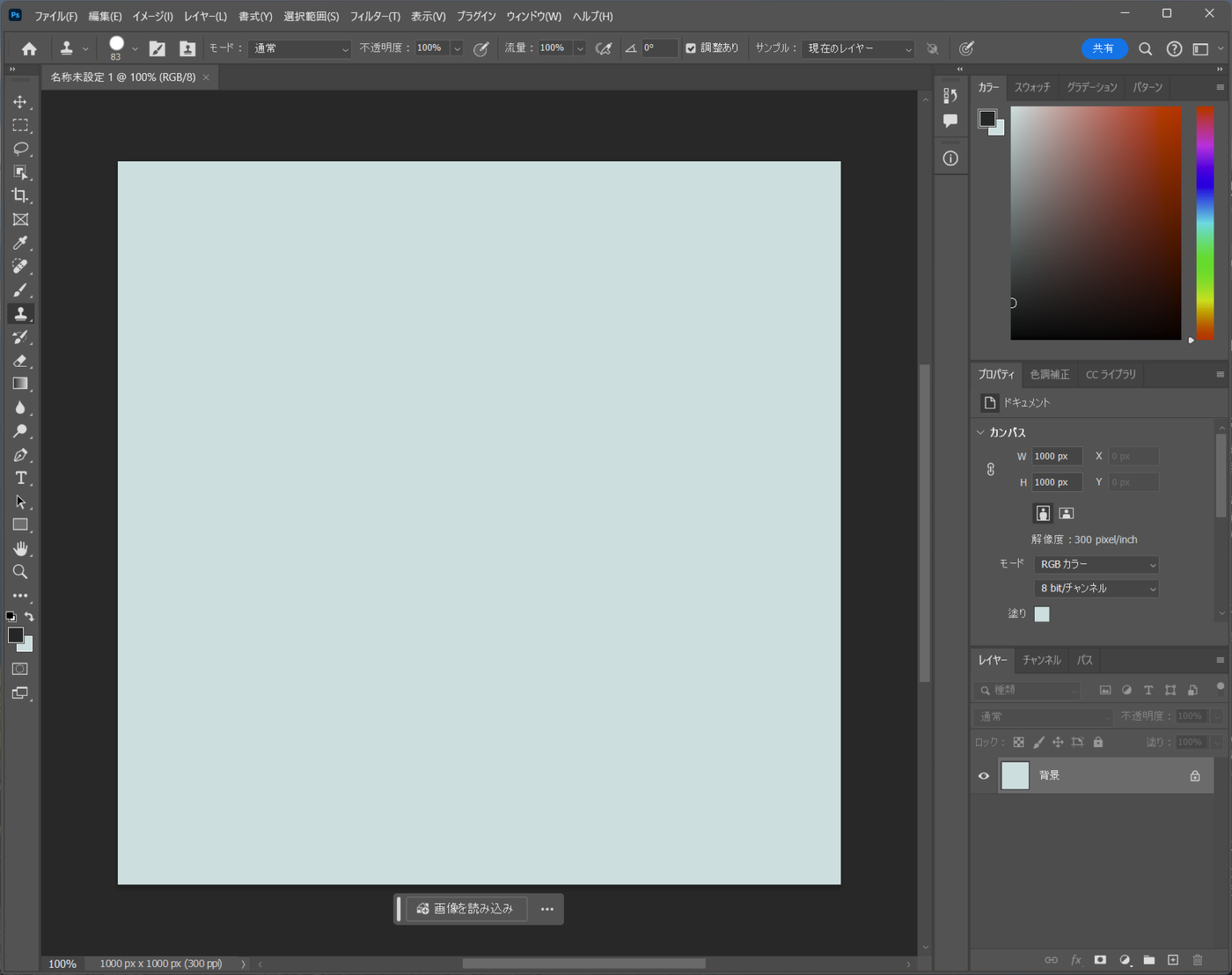Screen dimensions: 1232x975
Task: Open the brush settings panel icon
Action: click(x=157, y=48)
